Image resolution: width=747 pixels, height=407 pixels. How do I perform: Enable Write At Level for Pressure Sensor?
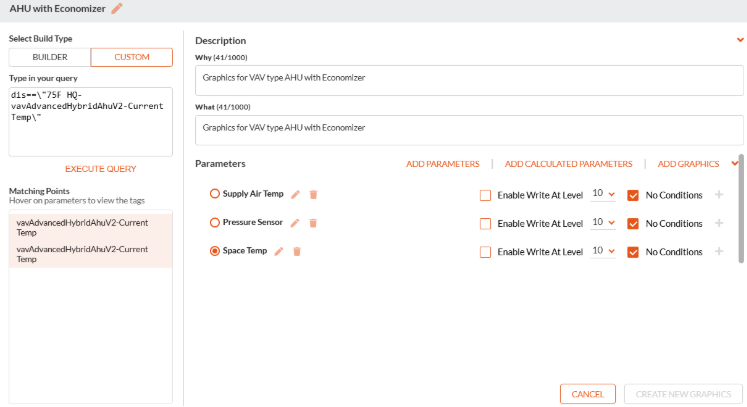click(x=485, y=224)
